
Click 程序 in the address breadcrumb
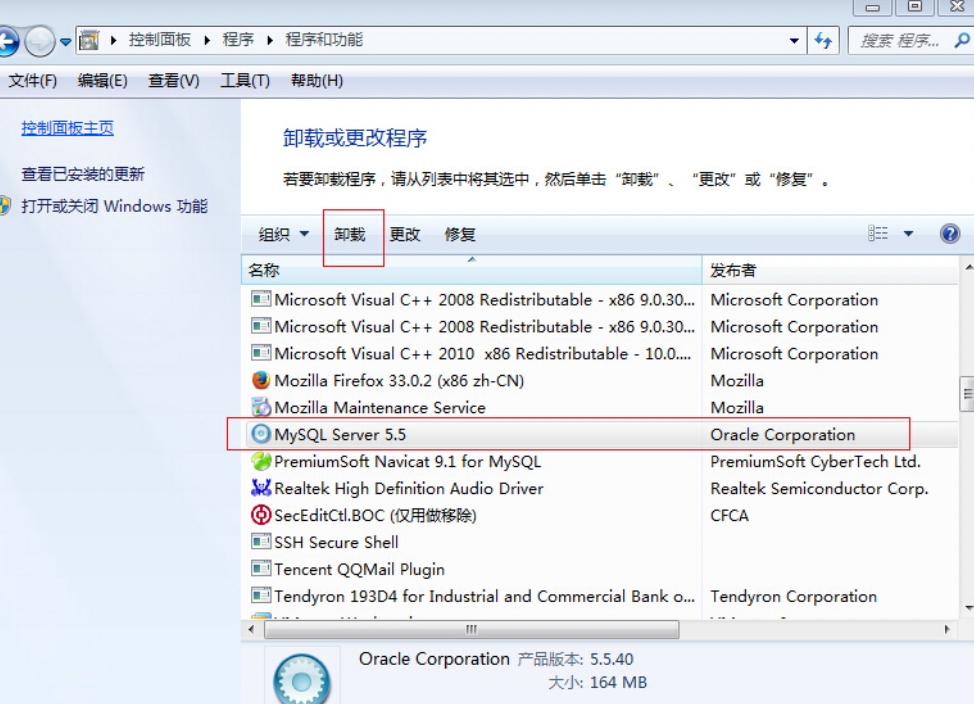coord(238,40)
